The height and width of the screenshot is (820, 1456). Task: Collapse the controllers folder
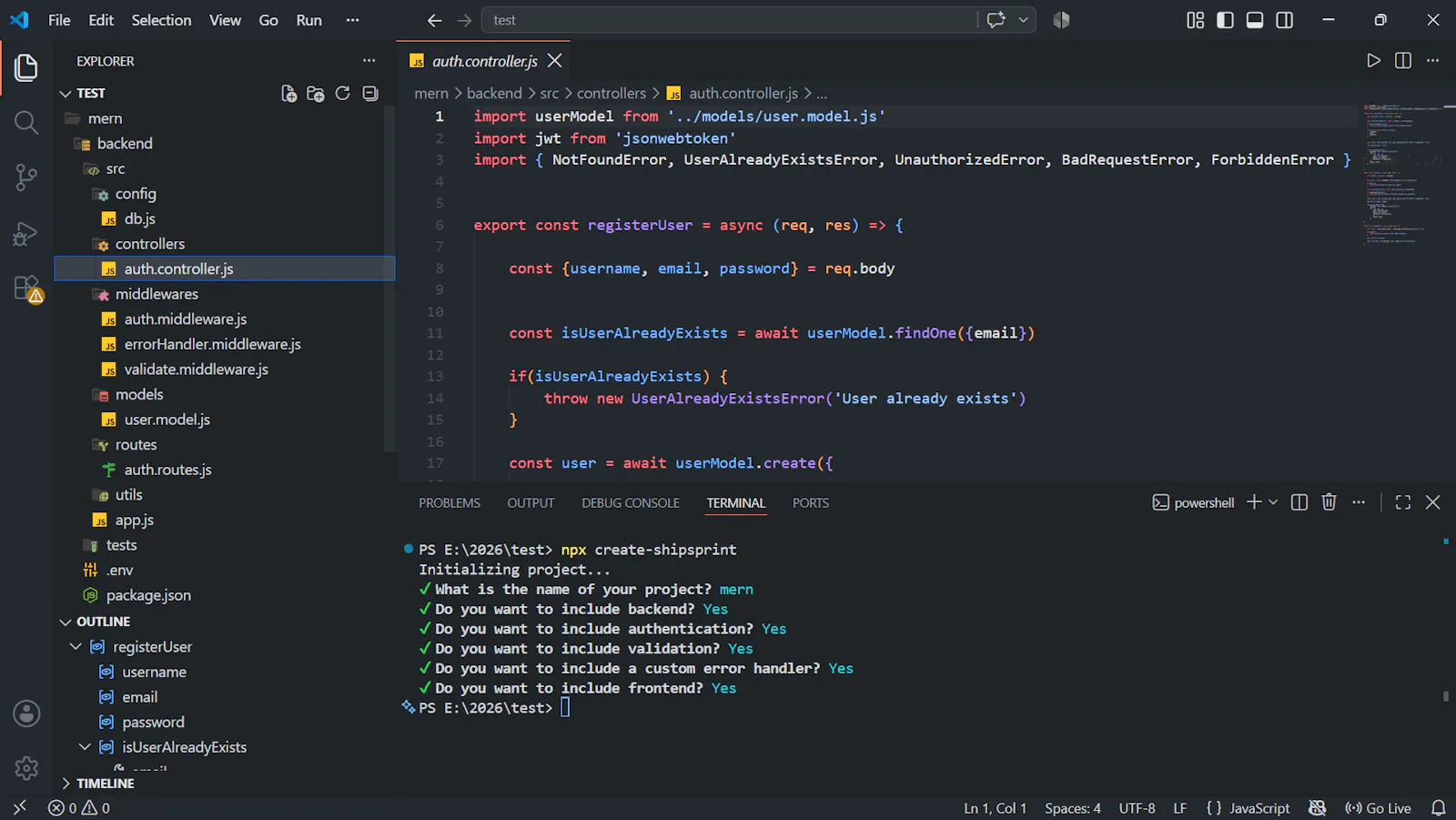(x=150, y=244)
